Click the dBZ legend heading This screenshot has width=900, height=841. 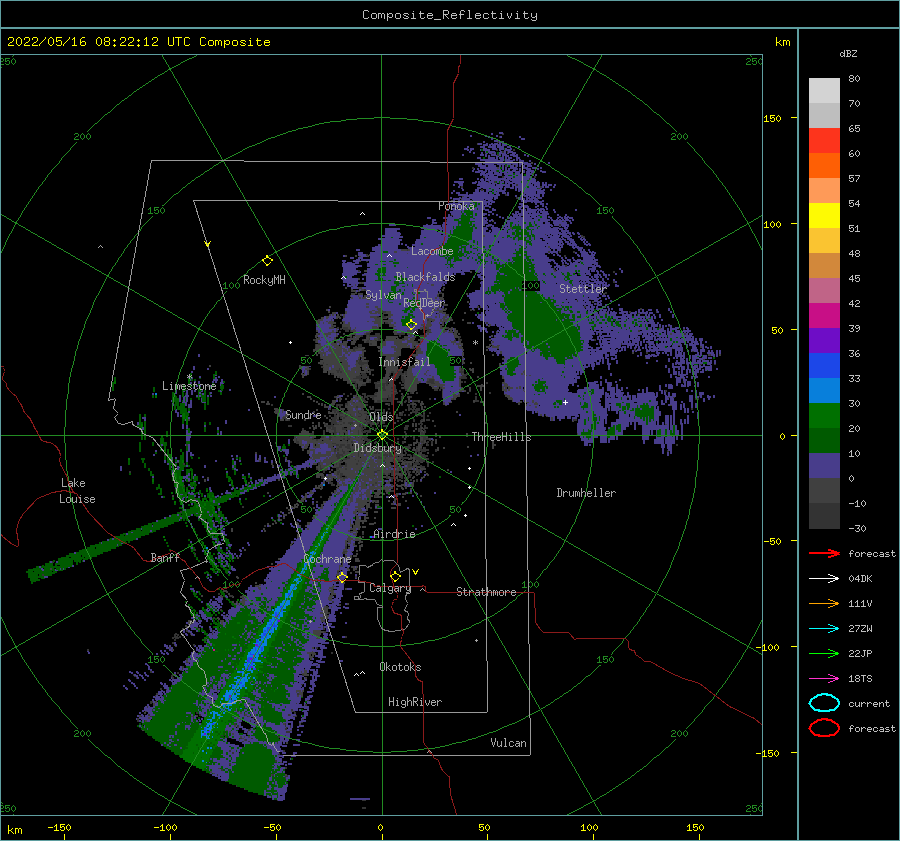[x=848, y=53]
